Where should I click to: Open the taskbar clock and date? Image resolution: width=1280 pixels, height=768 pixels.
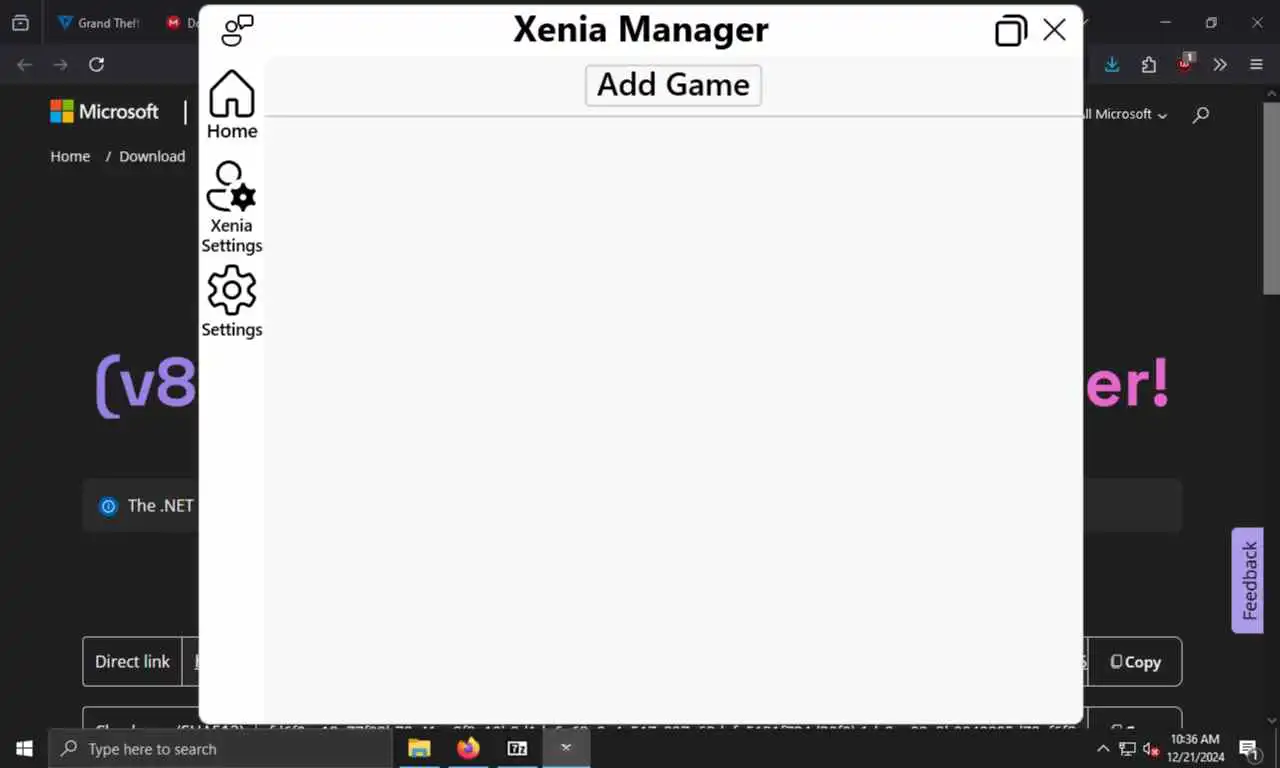click(1195, 748)
